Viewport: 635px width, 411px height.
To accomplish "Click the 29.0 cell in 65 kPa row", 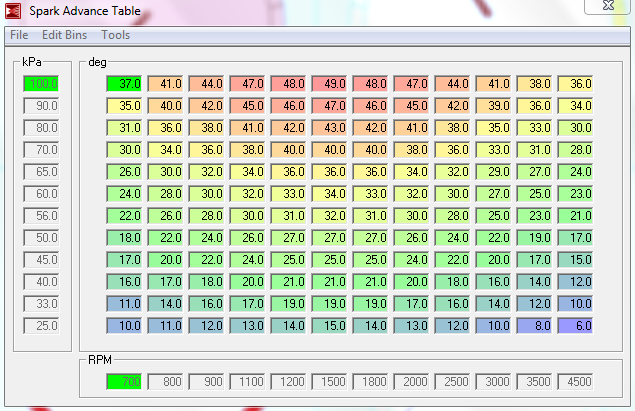I will click(494, 171).
